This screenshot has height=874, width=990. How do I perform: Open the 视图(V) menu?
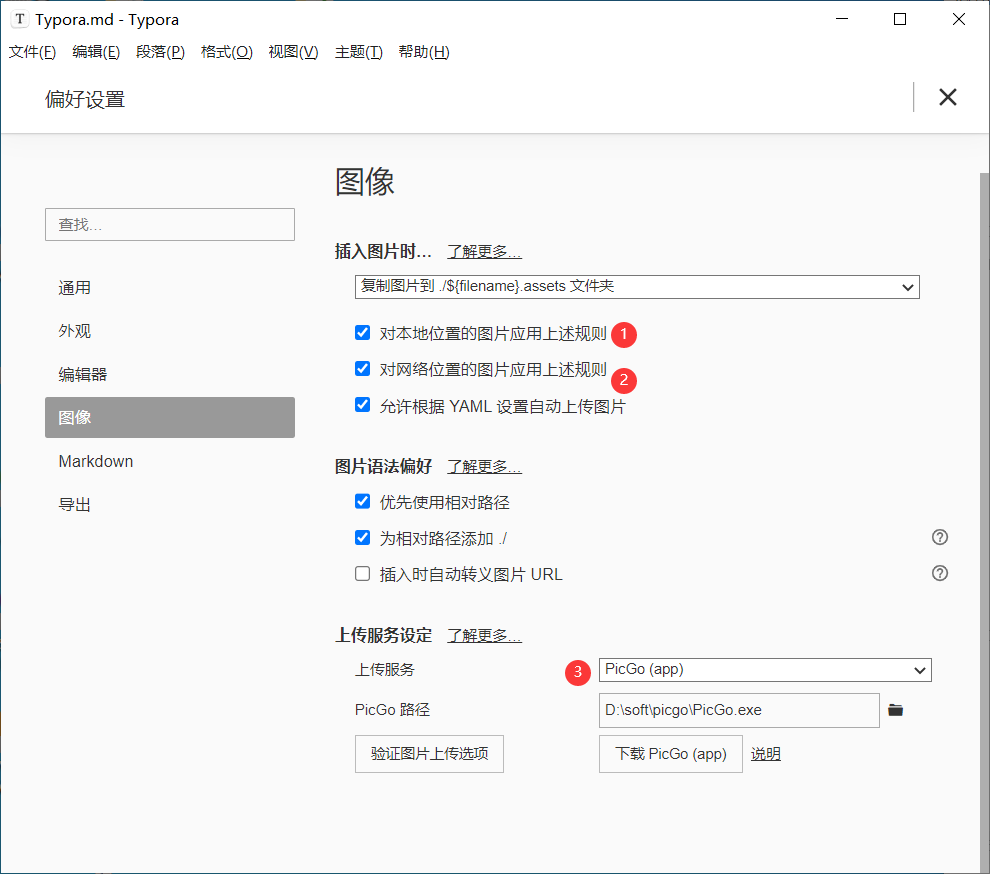click(293, 52)
